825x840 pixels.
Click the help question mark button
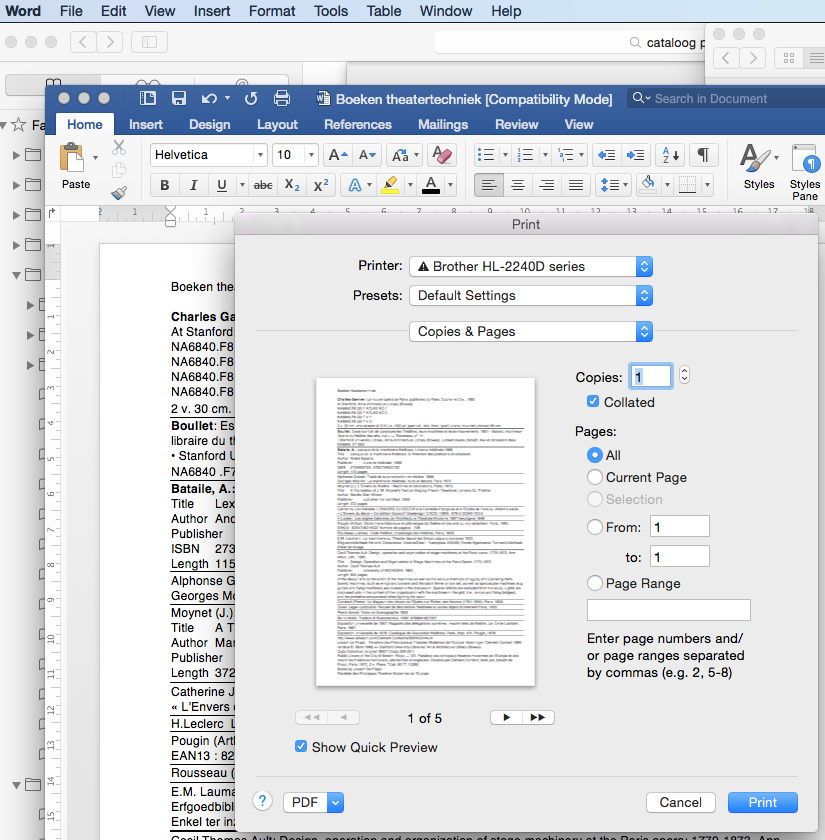263,801
